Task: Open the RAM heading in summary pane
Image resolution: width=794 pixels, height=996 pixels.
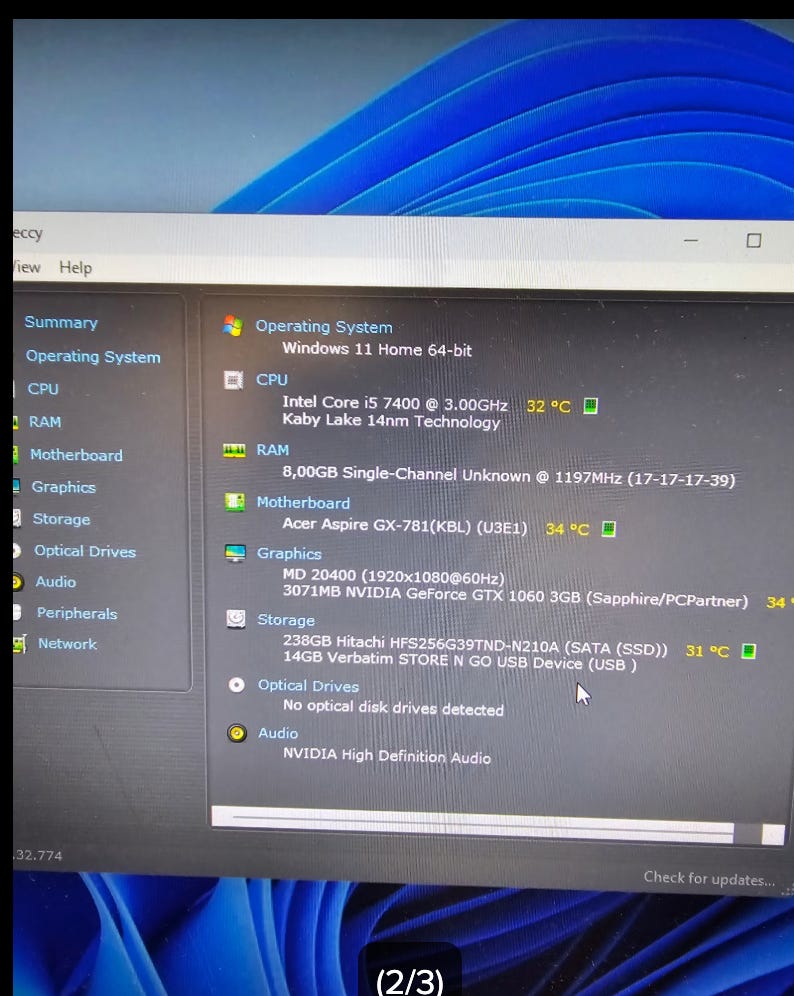Action: (x=273, y=450)
